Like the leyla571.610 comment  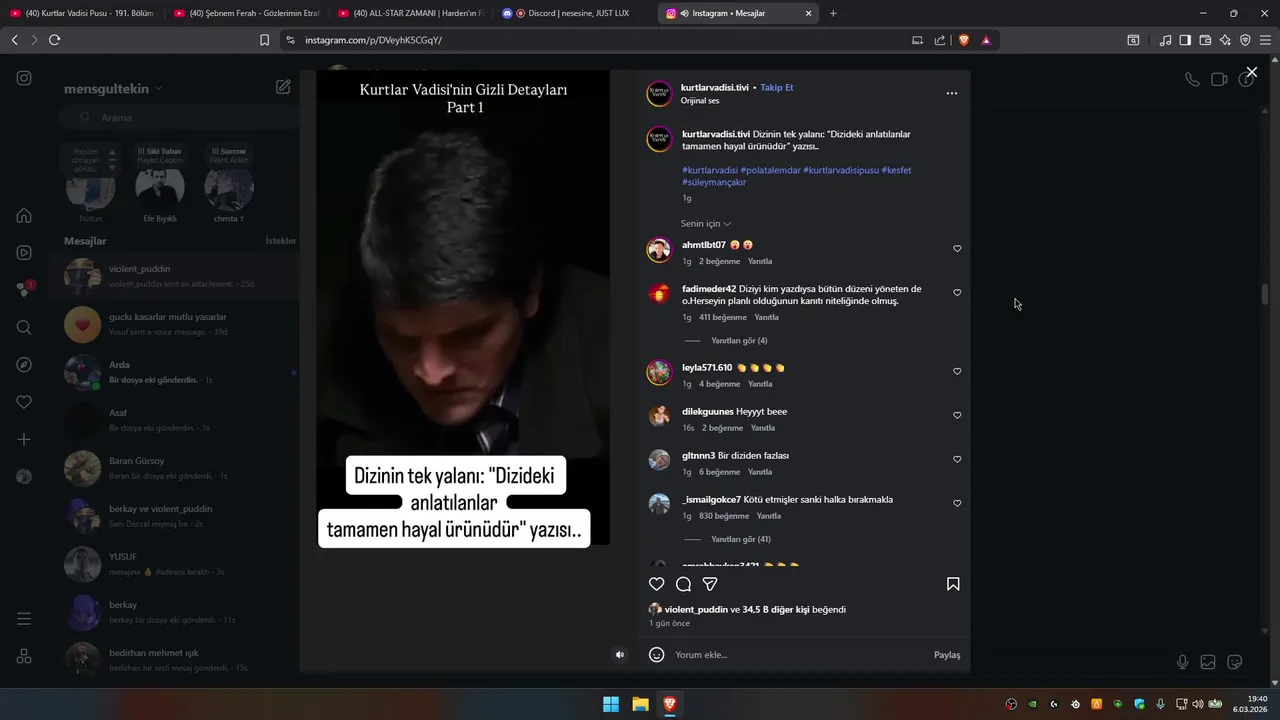(x=957, y=371)
